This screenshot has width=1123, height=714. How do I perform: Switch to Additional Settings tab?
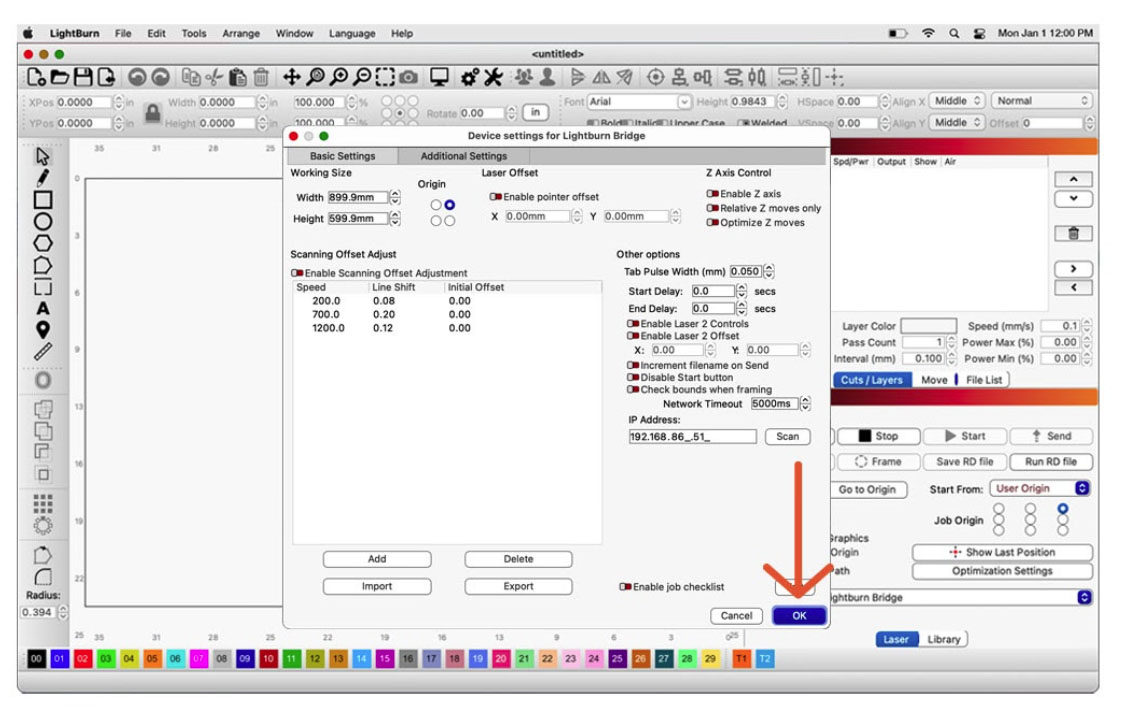pos(463,156)
